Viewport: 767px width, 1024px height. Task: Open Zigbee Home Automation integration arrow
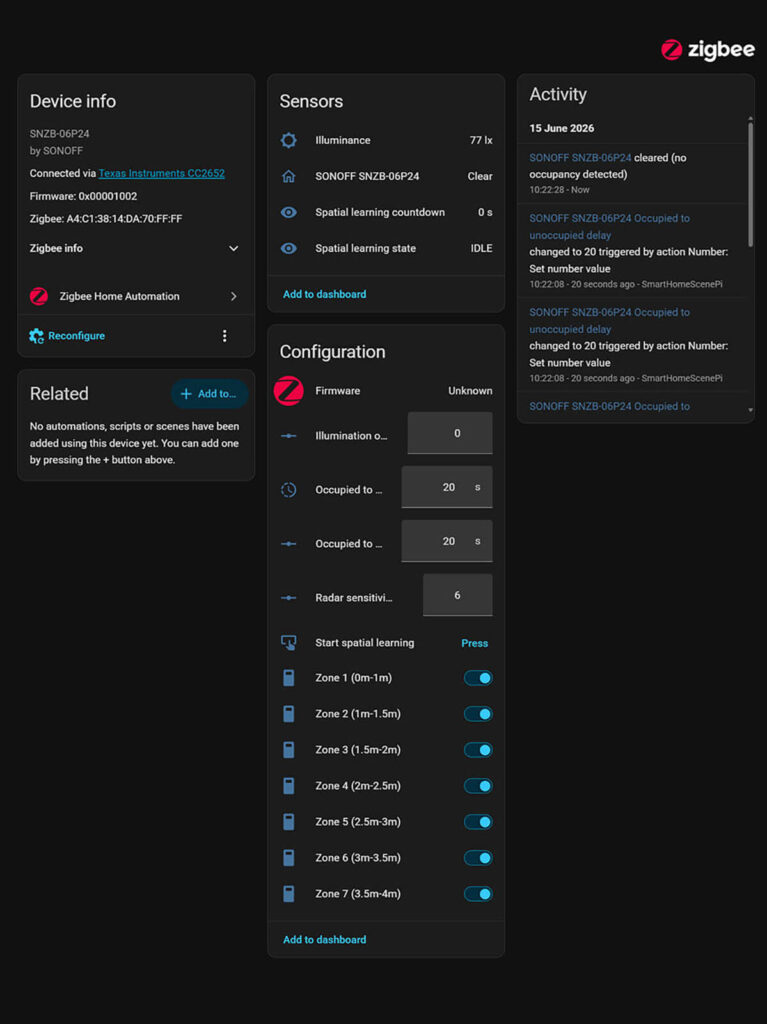point(233,296)
